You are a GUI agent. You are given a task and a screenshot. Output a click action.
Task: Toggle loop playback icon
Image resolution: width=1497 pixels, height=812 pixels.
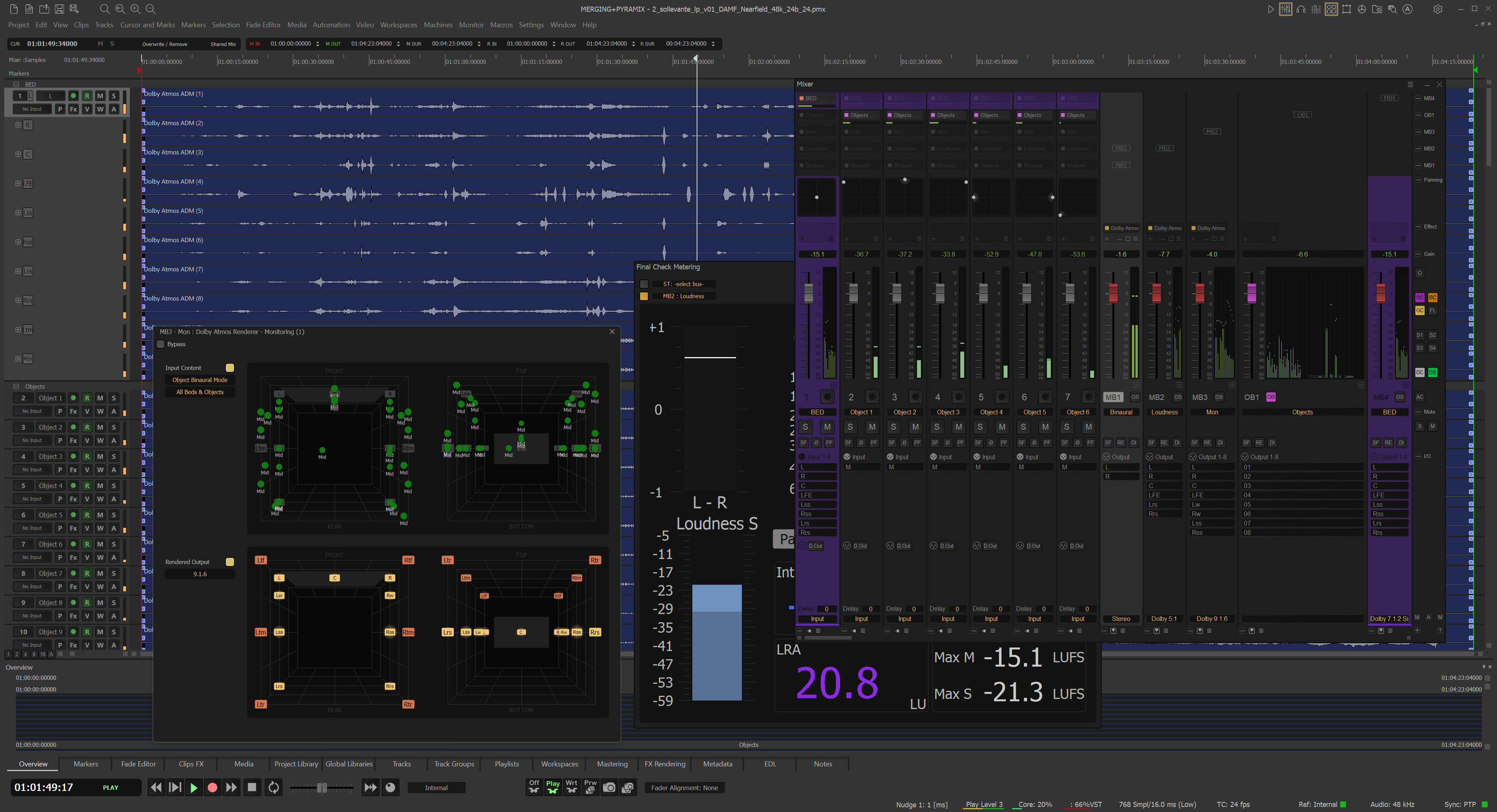(273, 787)
